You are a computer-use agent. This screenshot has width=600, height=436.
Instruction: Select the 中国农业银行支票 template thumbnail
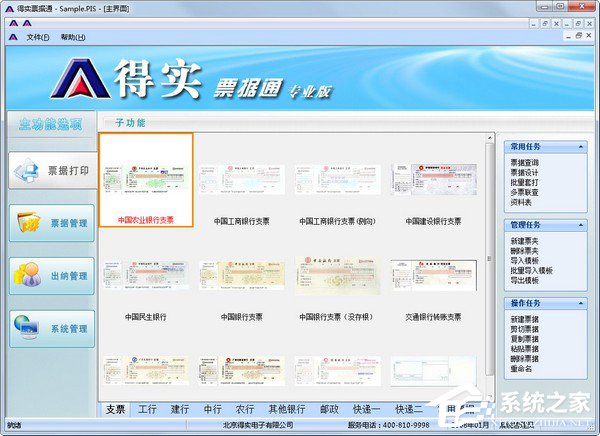tap(146, 180)
